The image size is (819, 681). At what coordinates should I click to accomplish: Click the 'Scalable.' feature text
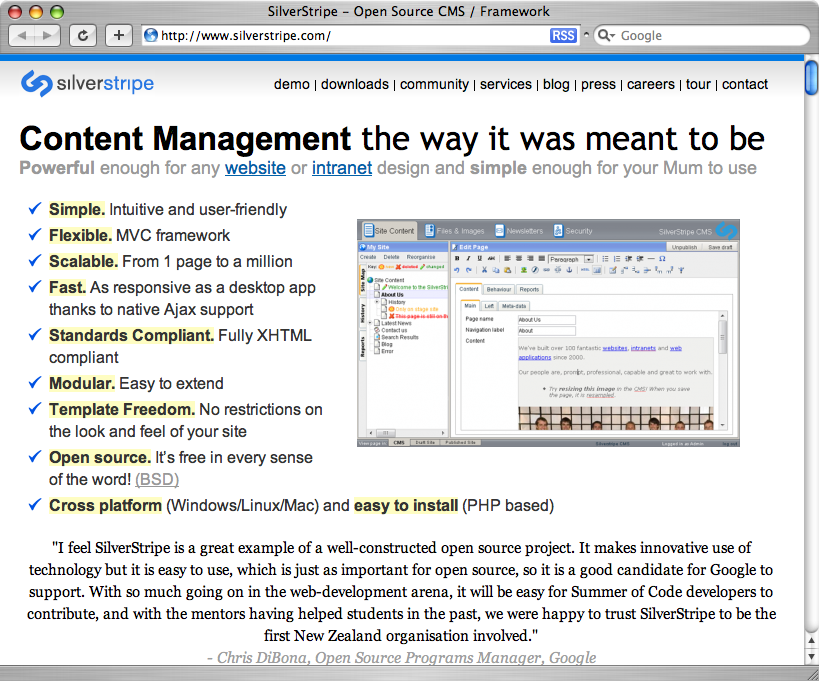point(84,262)
